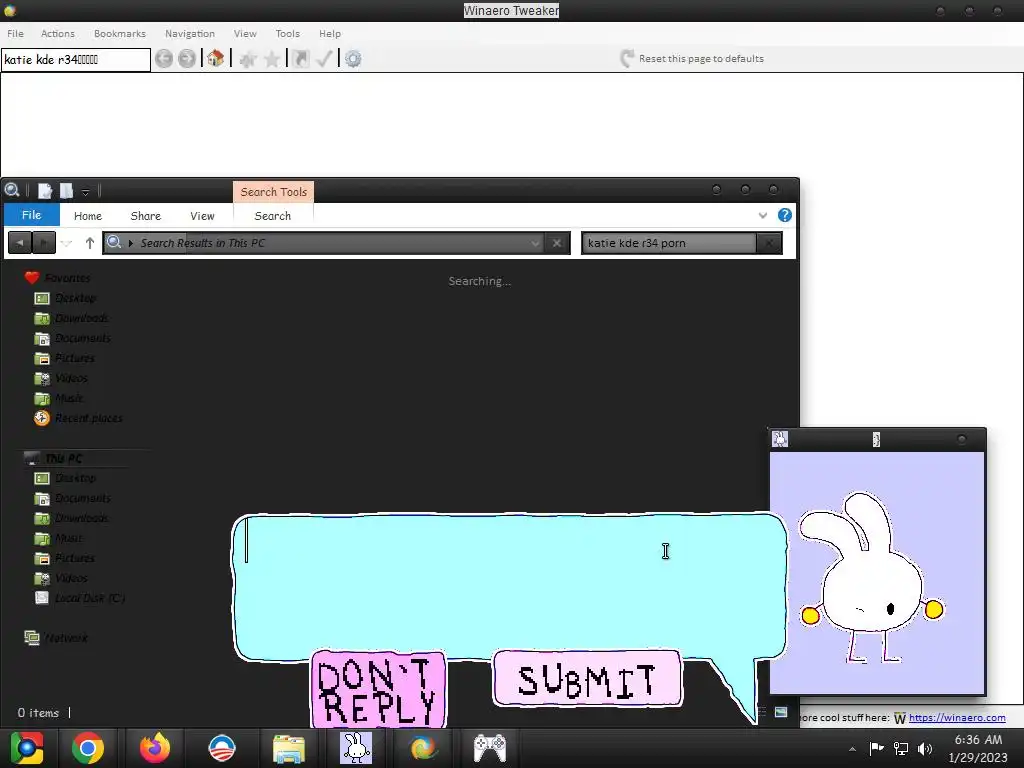Viewport: 1024px width, 768px height.
Task: Switch to the Explorer Home tab
Action: pos(88,216)
